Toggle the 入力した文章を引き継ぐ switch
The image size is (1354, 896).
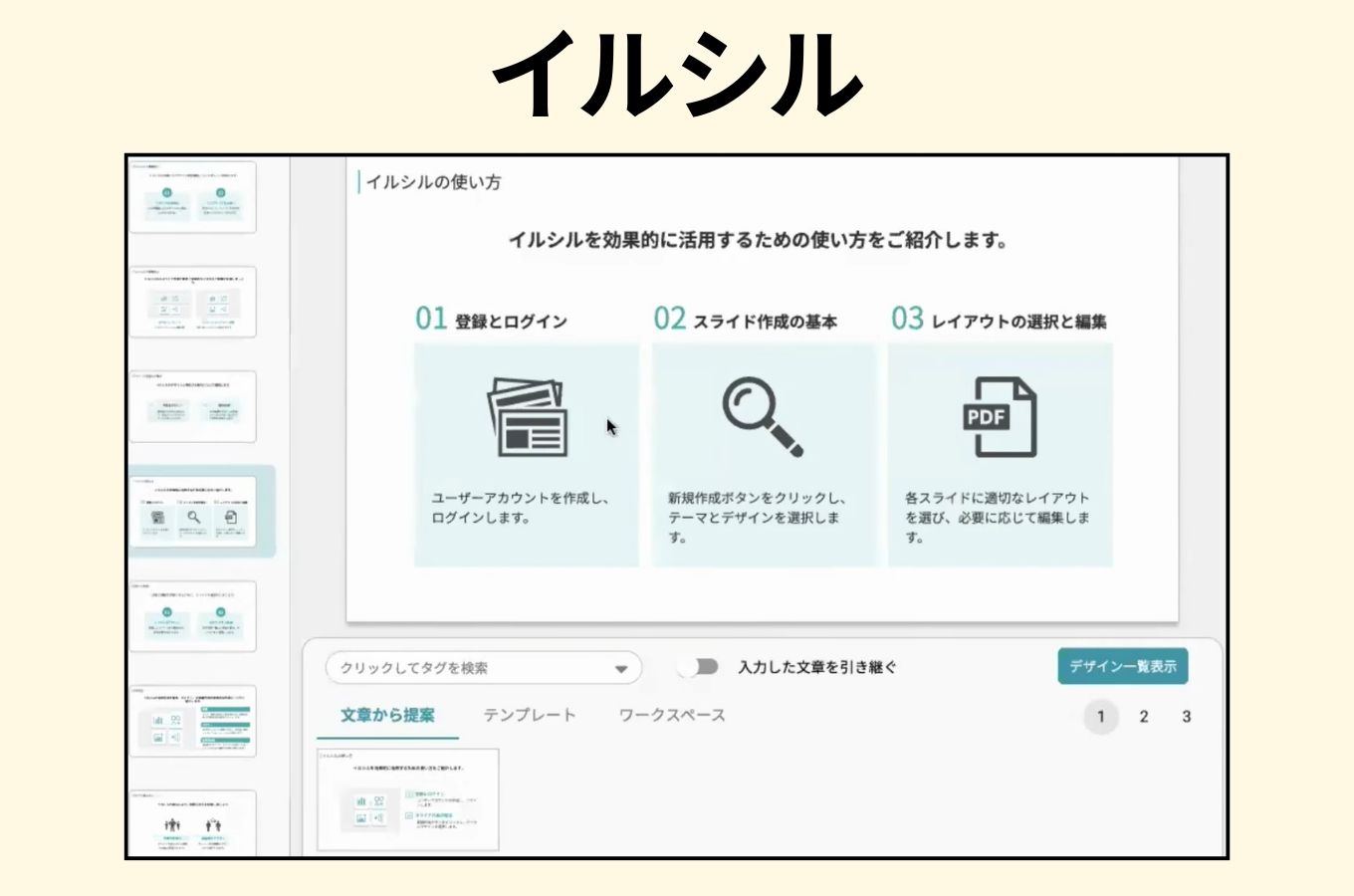pyautogui.click(x=699, y=667)
